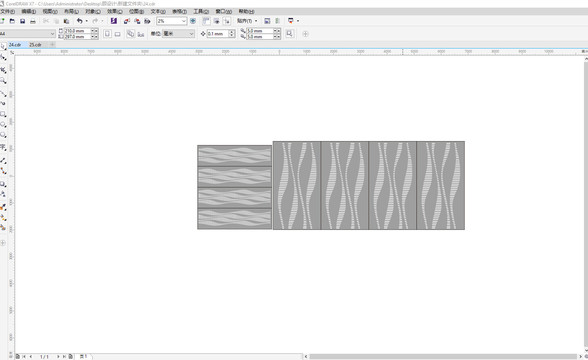Select the Shape tool
The width and height of the screenshot is (588, 360).
3,57
